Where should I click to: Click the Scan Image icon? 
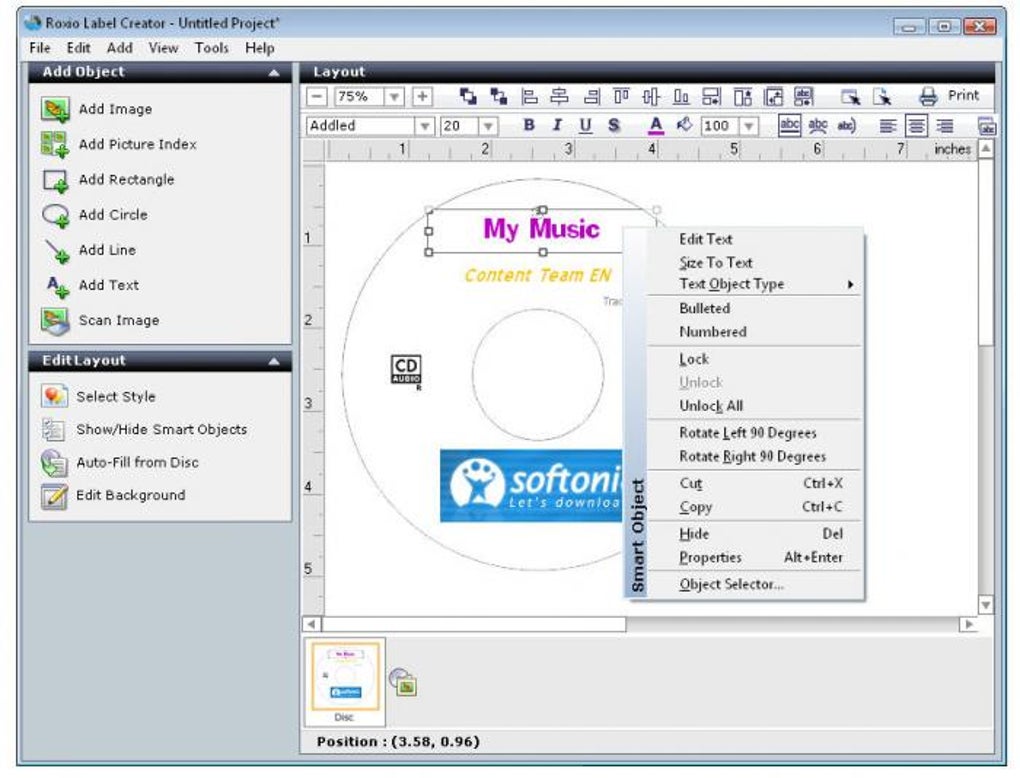pyautogui.click(x=55, y=320)
